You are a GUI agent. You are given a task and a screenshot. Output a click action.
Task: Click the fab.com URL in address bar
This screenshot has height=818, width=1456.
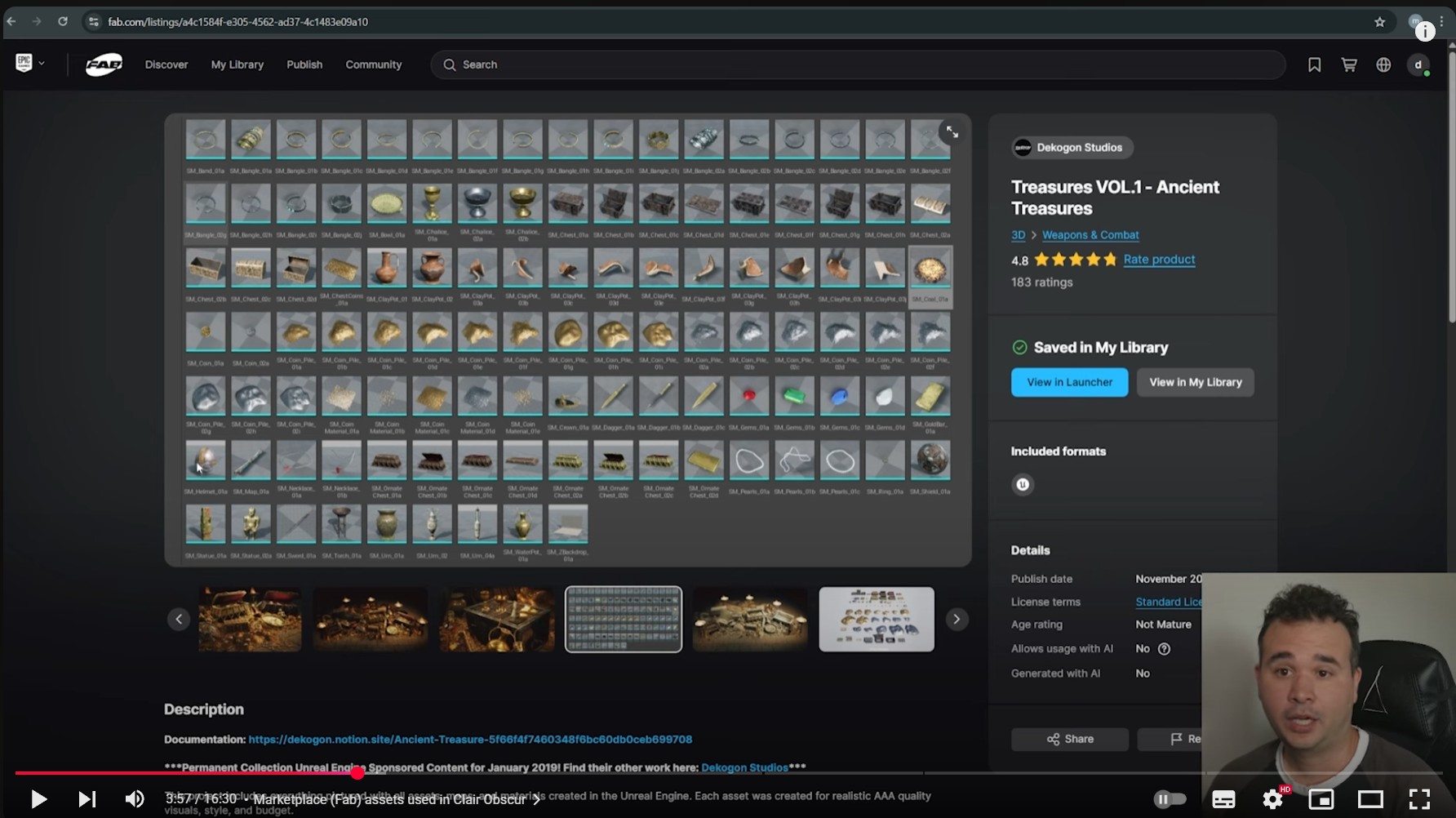click(x=237, y=22)
